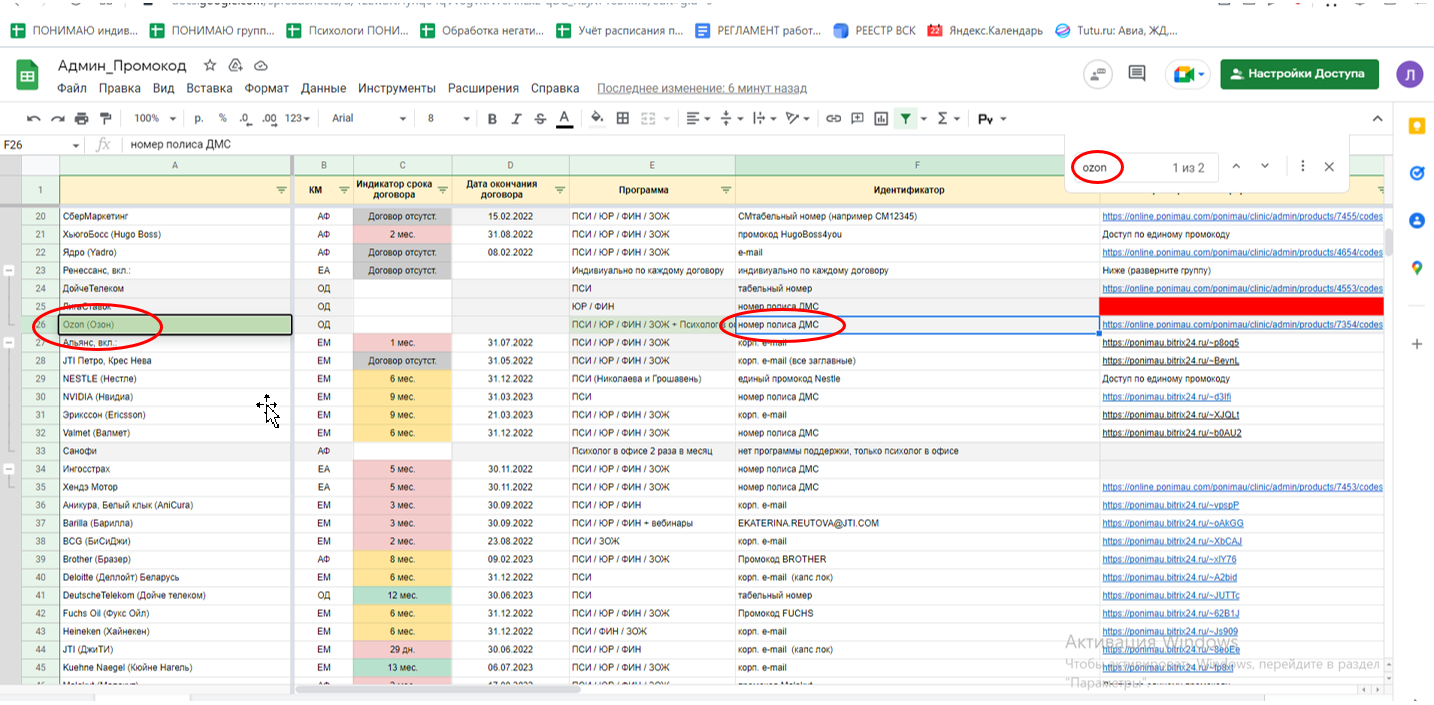This screenshot has width=1434, height=705.
Task: Open the filter dropdown in Программа header
Action: coord(726,190)
